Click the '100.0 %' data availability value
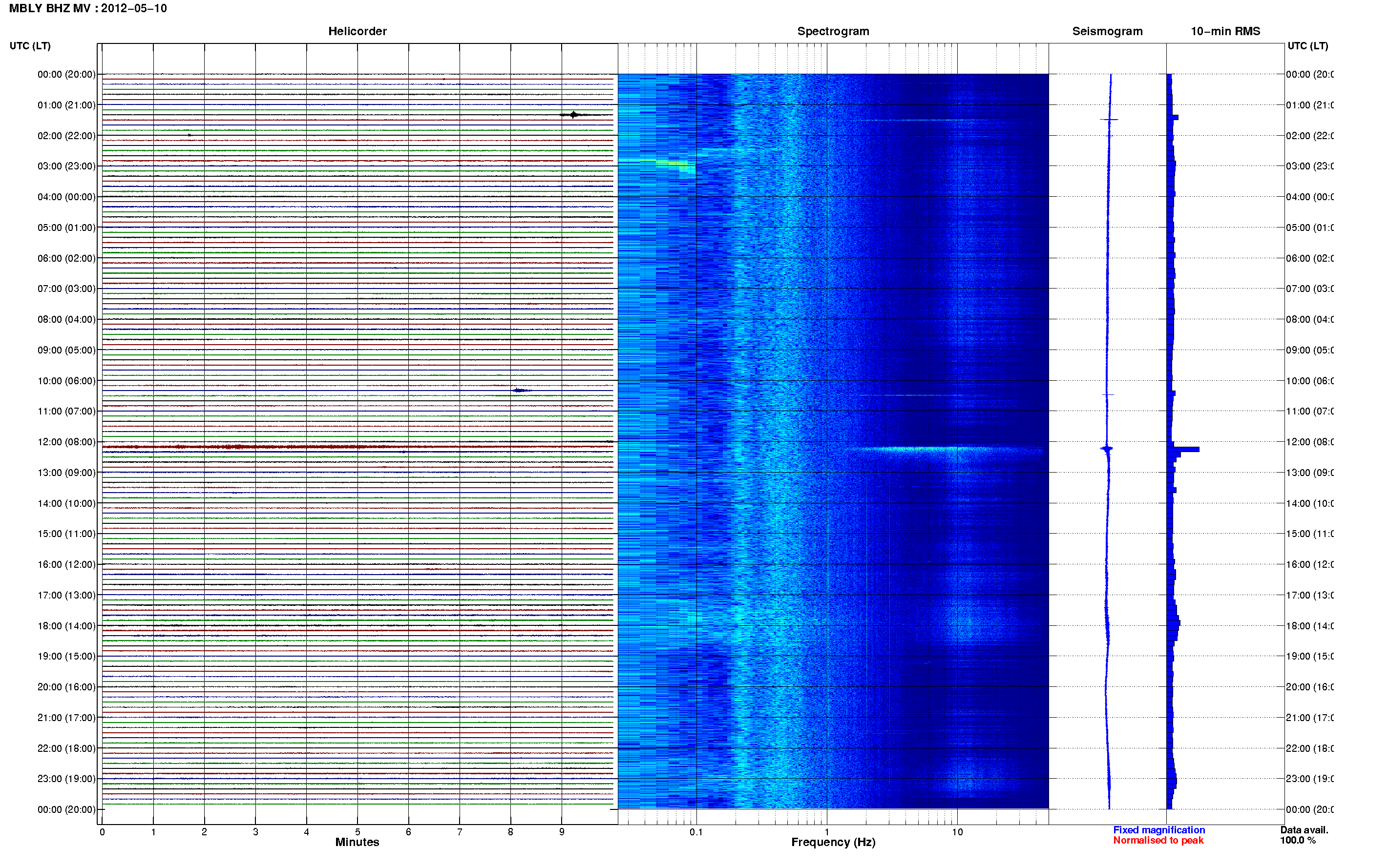Viewport: 1389px width, 868px height. tap(1297, 841)
